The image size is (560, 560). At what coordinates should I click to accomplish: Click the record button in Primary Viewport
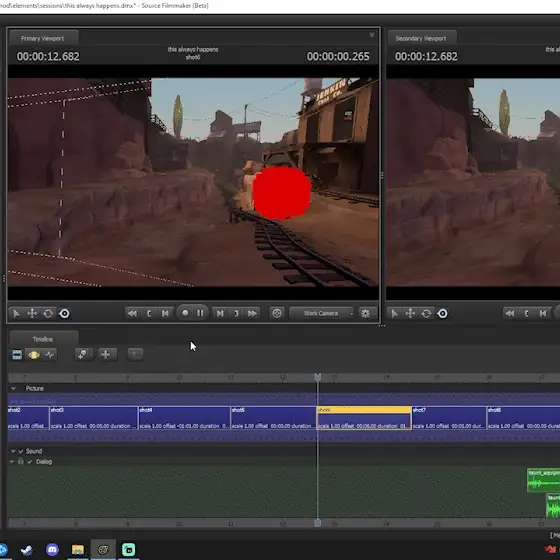185,313
